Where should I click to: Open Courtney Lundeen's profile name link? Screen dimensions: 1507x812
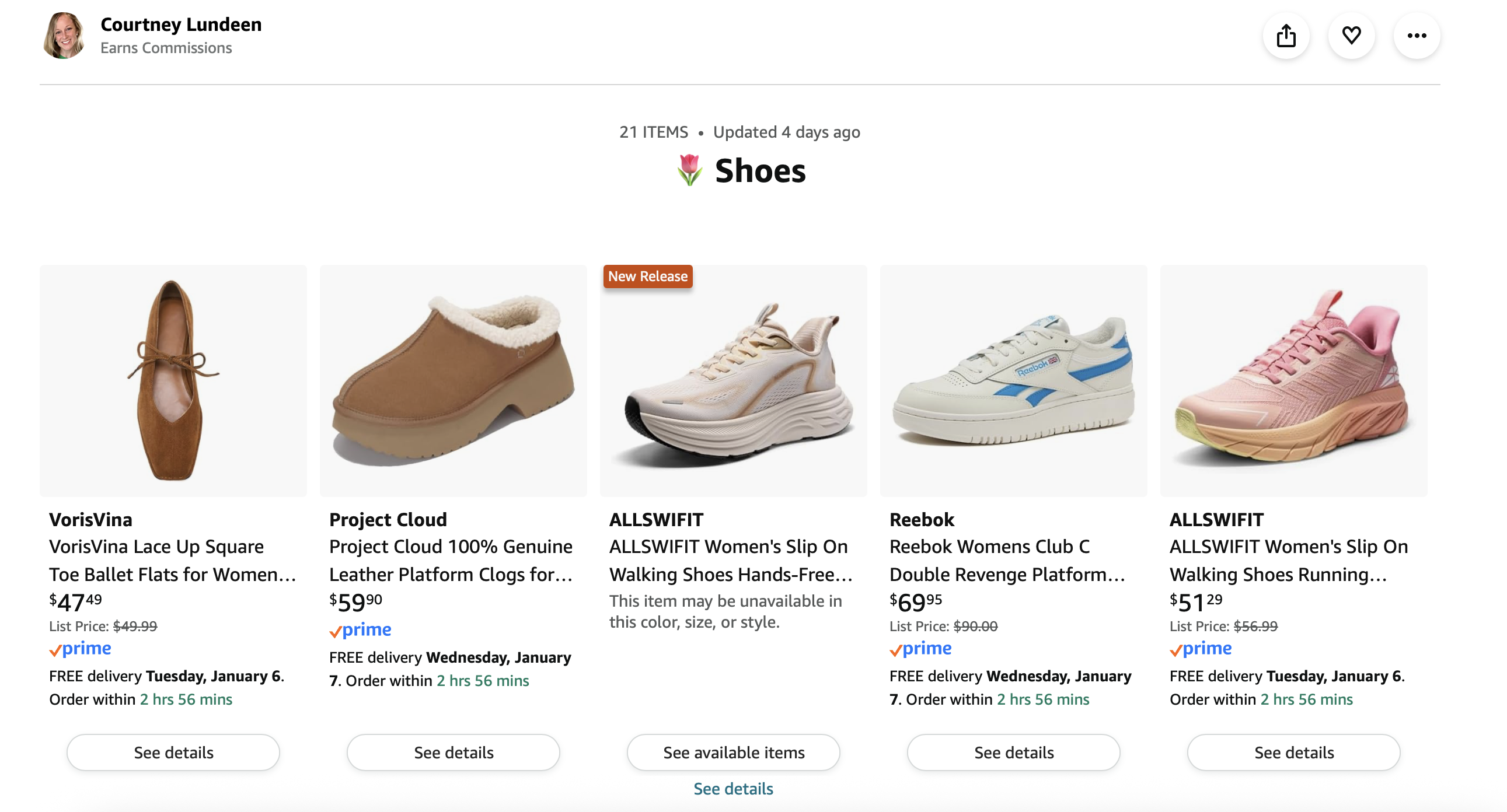click(x=181, y=24)
